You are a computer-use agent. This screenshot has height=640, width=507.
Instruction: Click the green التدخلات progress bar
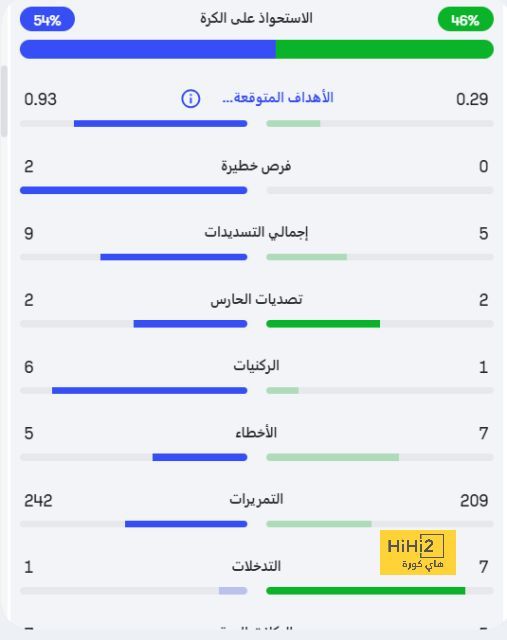pyautogui.click(x=366, y=591)
